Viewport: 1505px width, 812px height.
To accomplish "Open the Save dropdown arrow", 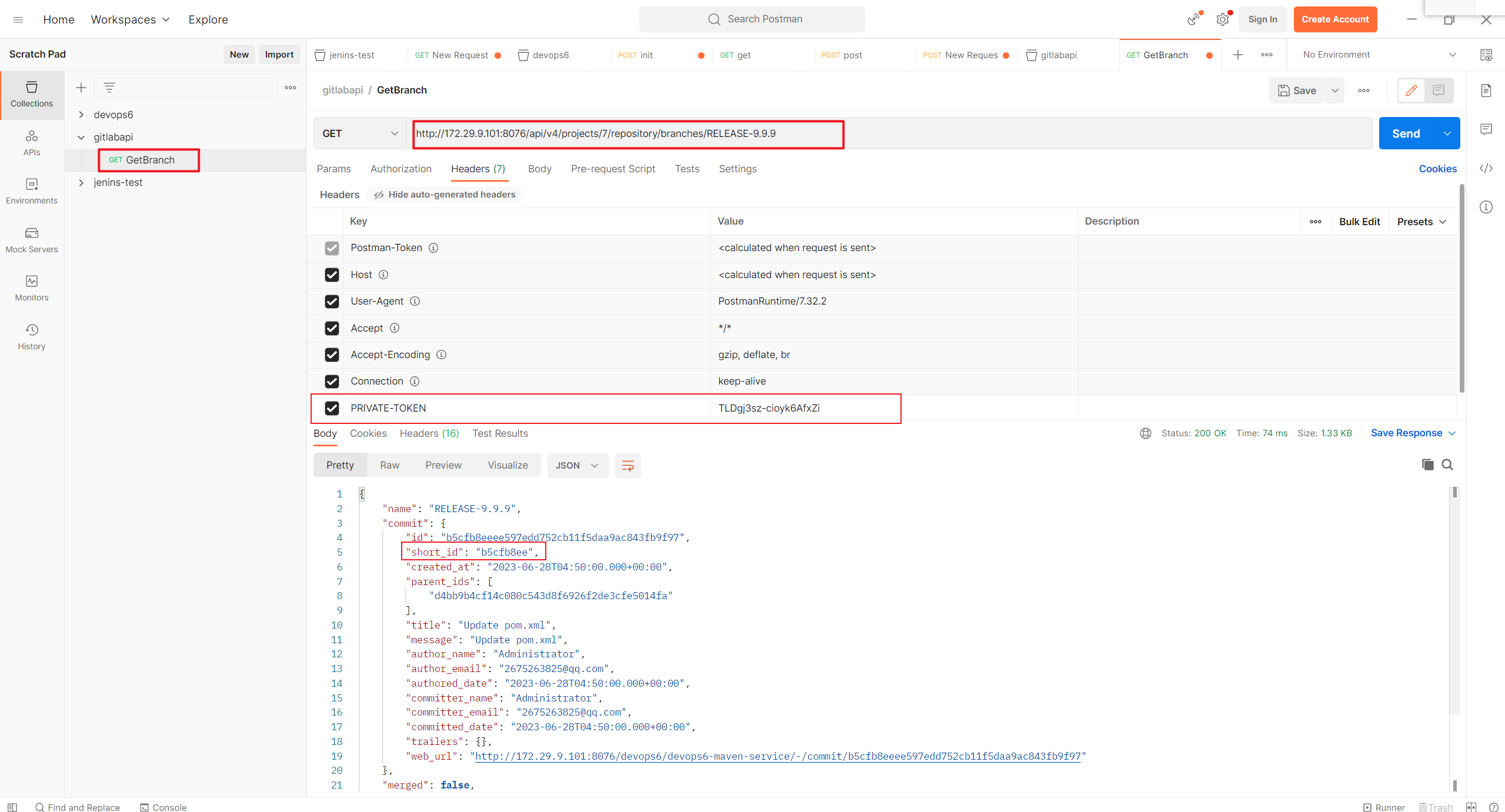I will (1335, 91).
